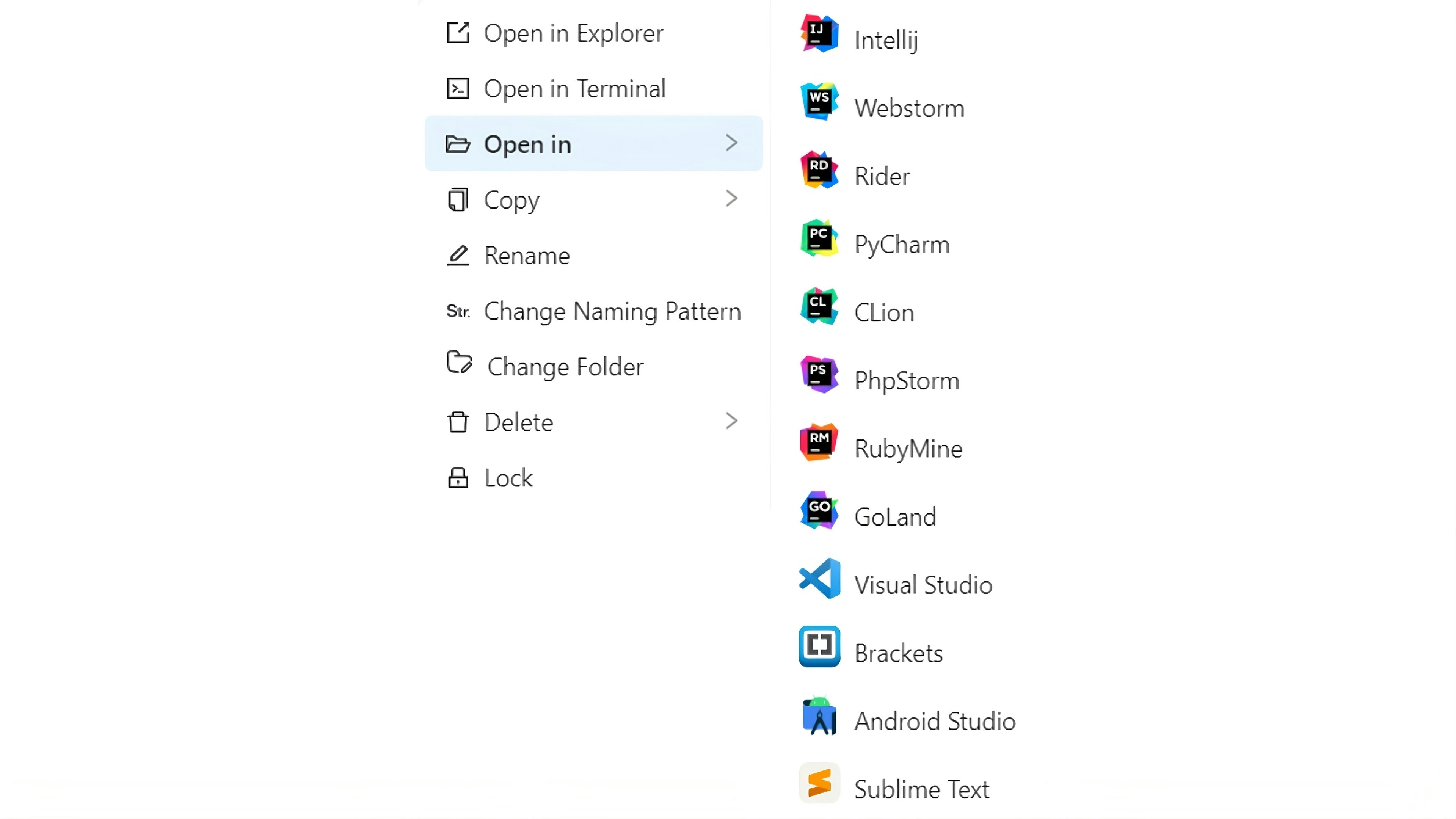Image resolution: width=1456 pixels, height=819 pixels.
Task: Choose Brackets from the editor list
Action: coord(899,653)
